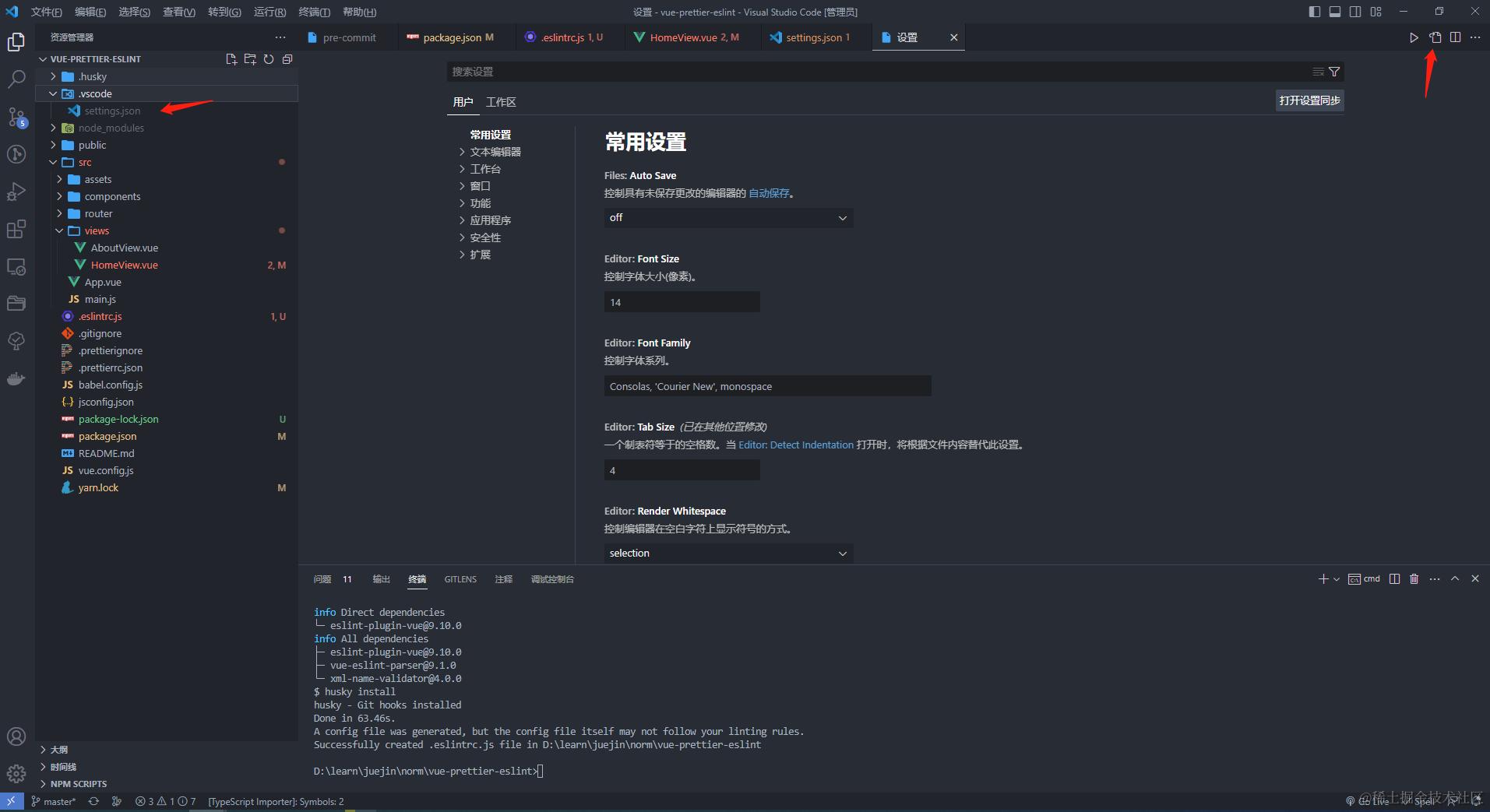Screen dimensions: 1490x812
Task: Click the 打开设置同步 button
Action: pos(1309,100)
